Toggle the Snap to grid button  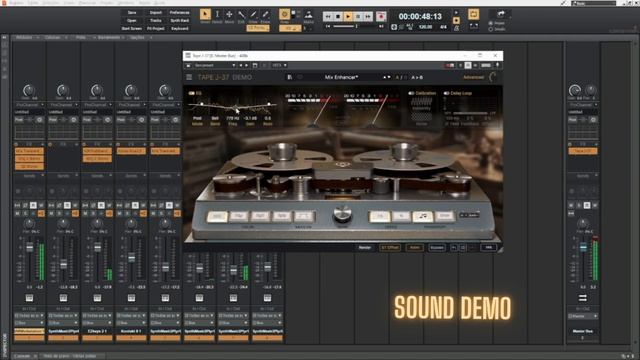tap(284, 15)
